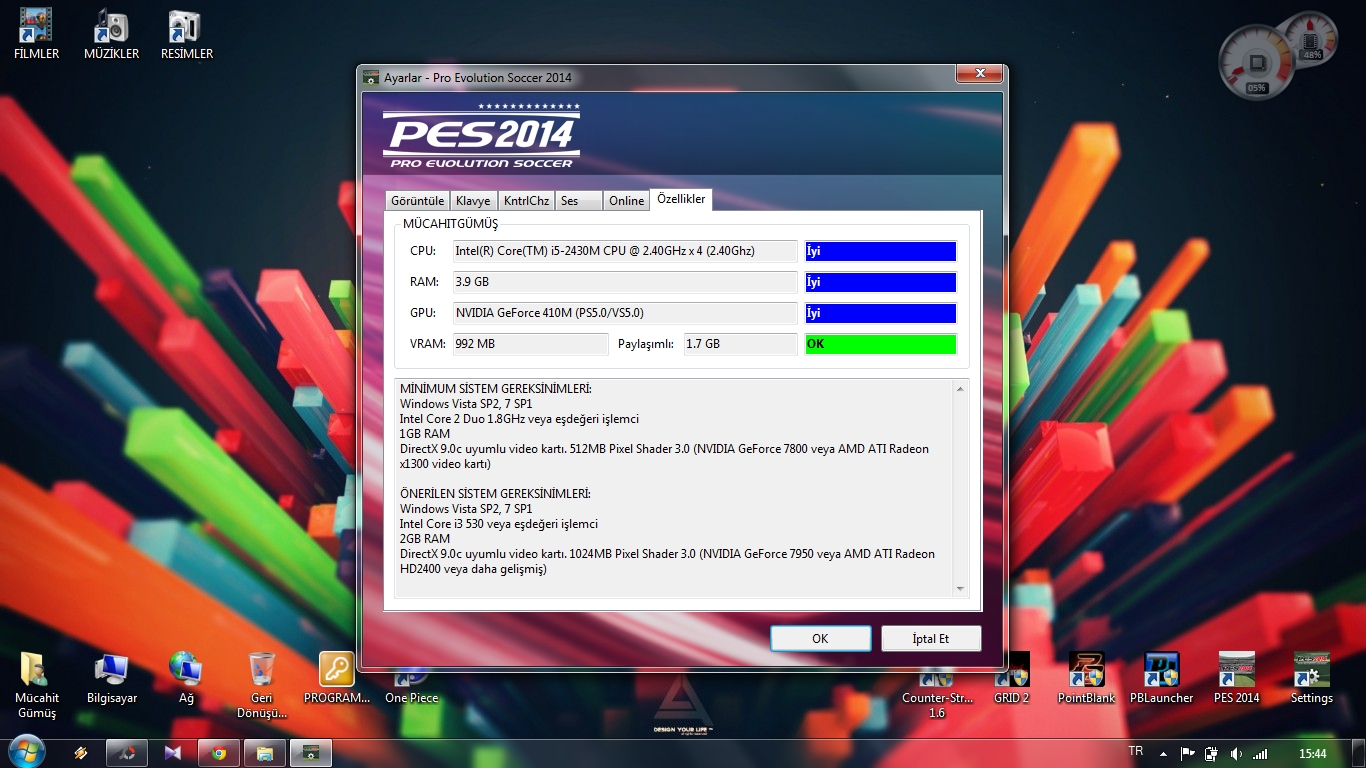Open Google Chrome from the taskbar
The image size is (1366, 768).
click(219, 753)
